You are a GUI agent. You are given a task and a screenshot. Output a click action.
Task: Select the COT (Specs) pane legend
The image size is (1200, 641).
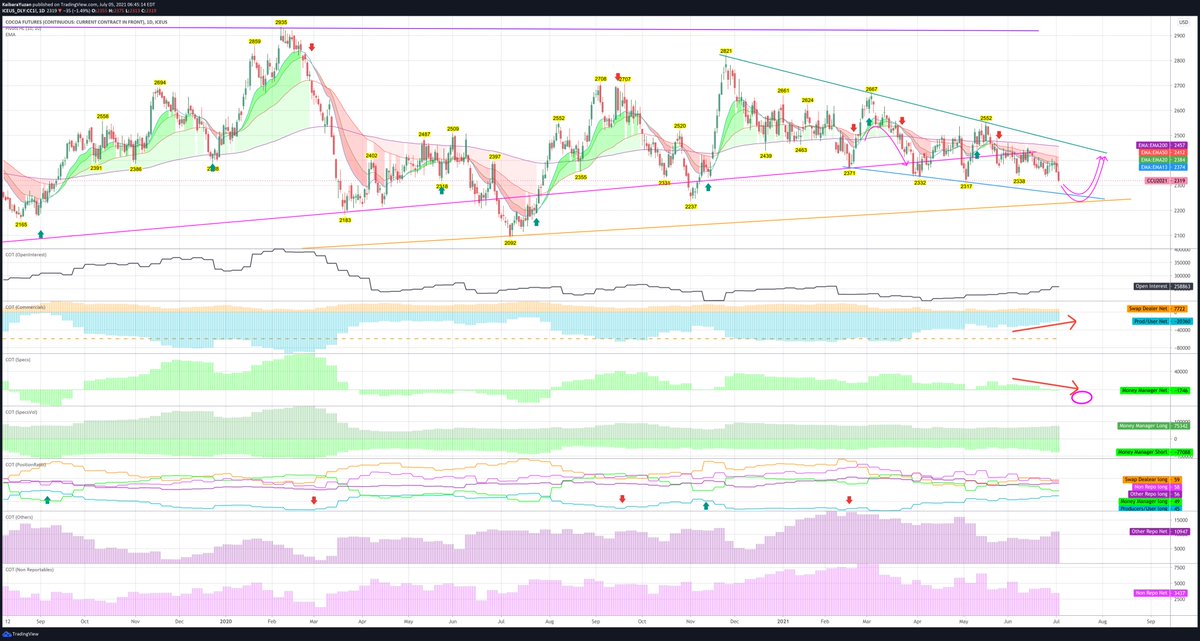[19, 358]
